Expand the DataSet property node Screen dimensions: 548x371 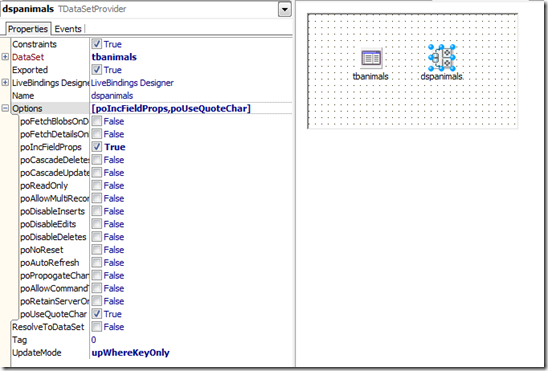coord(5,57)
